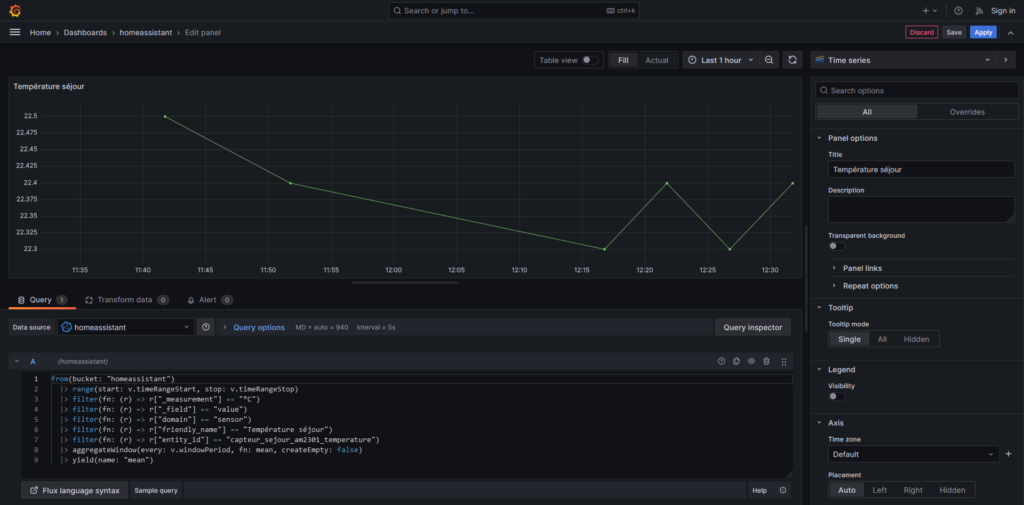The image size is (1024, 505).
Task: Set axis placement to Auto
Action: [846, 490]
